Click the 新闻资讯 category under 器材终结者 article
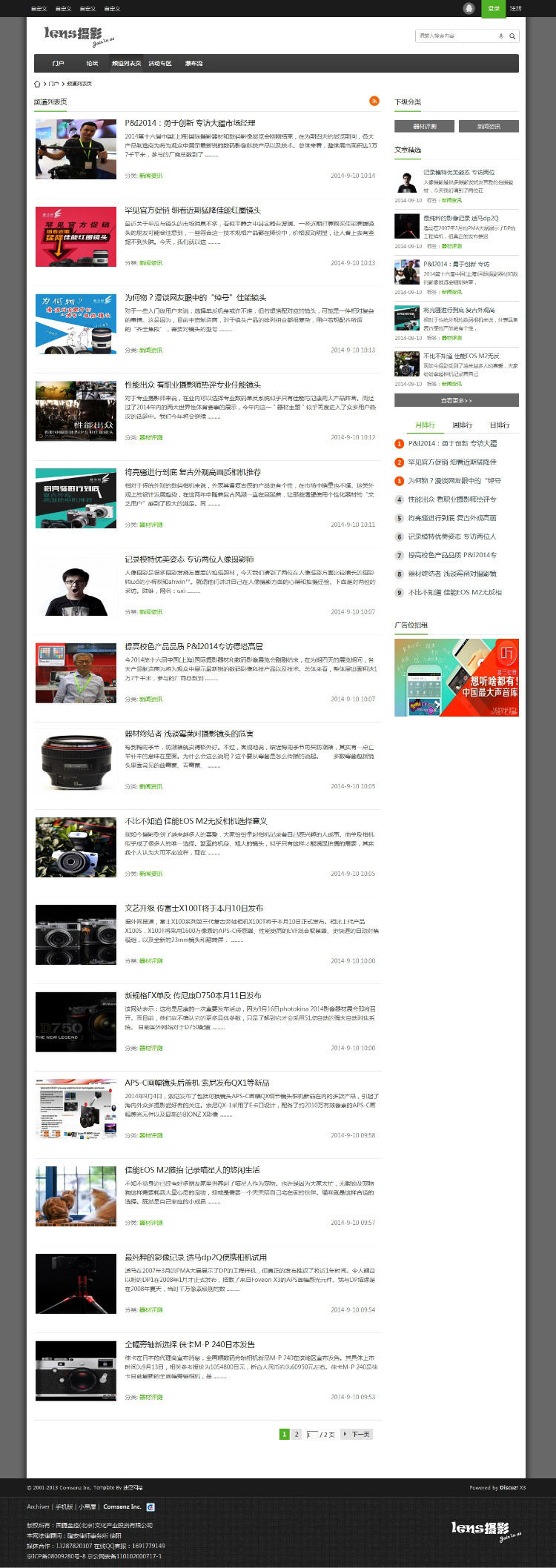Viewport: 556px width, 1568px height. pyautogui.click(x=151, y=786)
